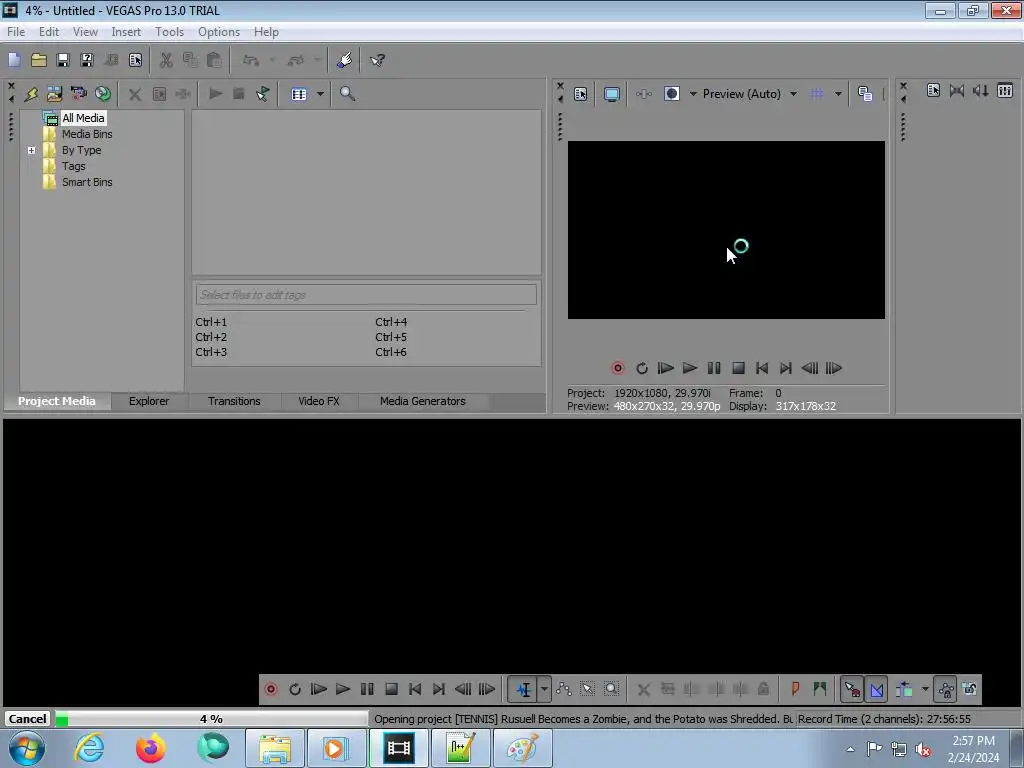The image size is (1024, 768).
Task: Insert a region with the green flags
Action: point(820,689)
